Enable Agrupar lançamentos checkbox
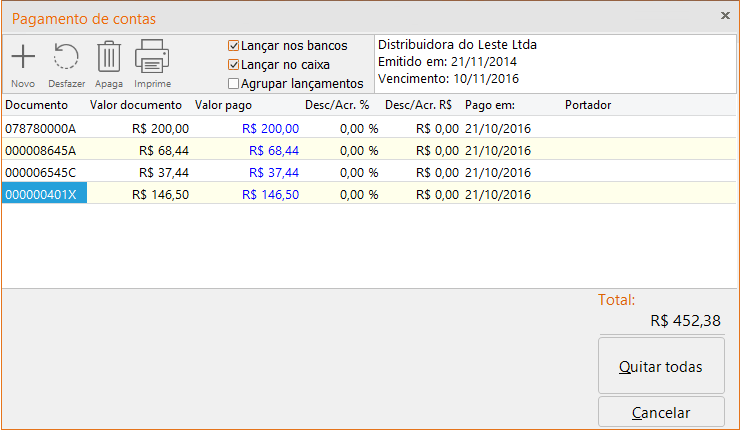Image resolution: width=740 pixels, height=430 pixels. [233, 84]
